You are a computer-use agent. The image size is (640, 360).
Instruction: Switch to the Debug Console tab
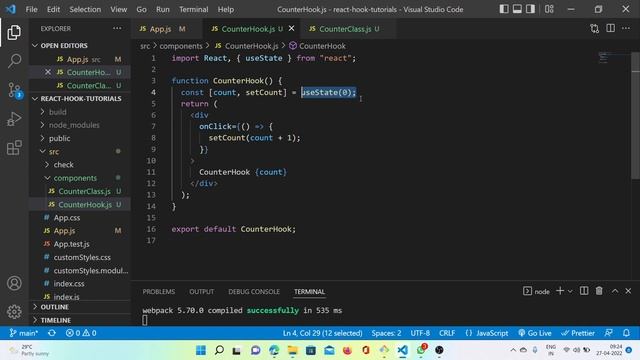254,291
